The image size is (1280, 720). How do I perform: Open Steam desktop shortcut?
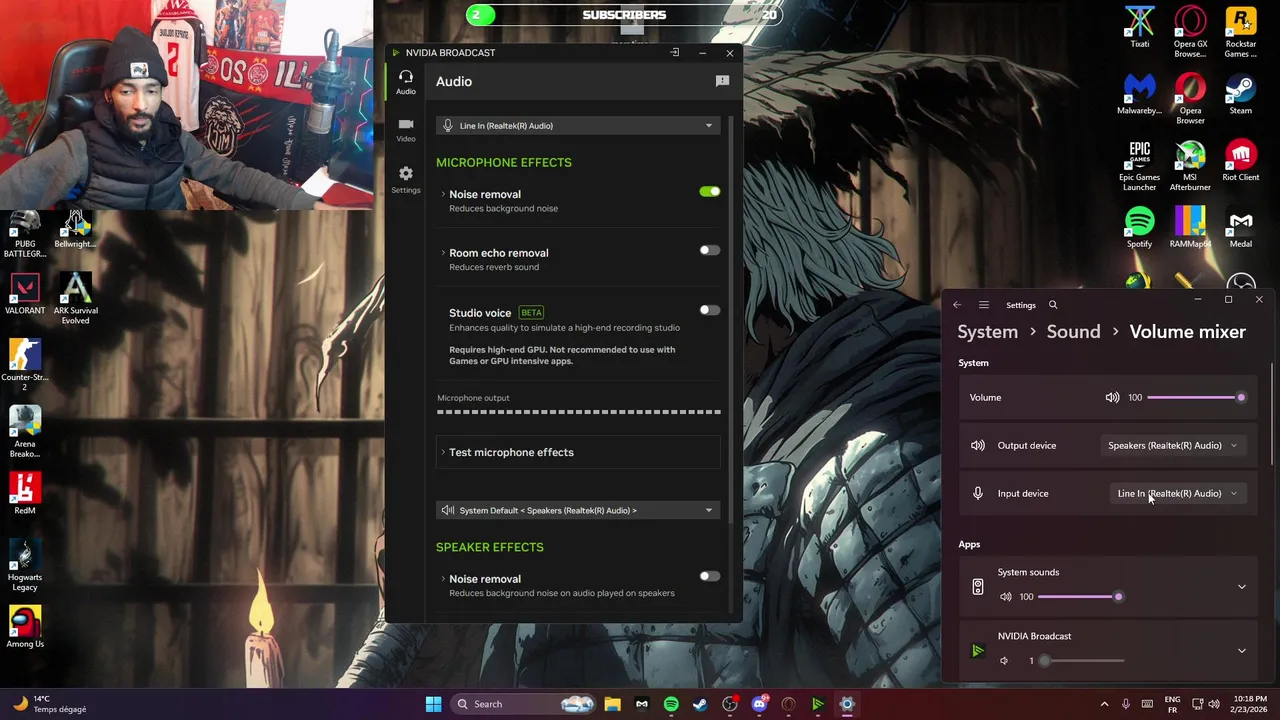(1241, 95)
